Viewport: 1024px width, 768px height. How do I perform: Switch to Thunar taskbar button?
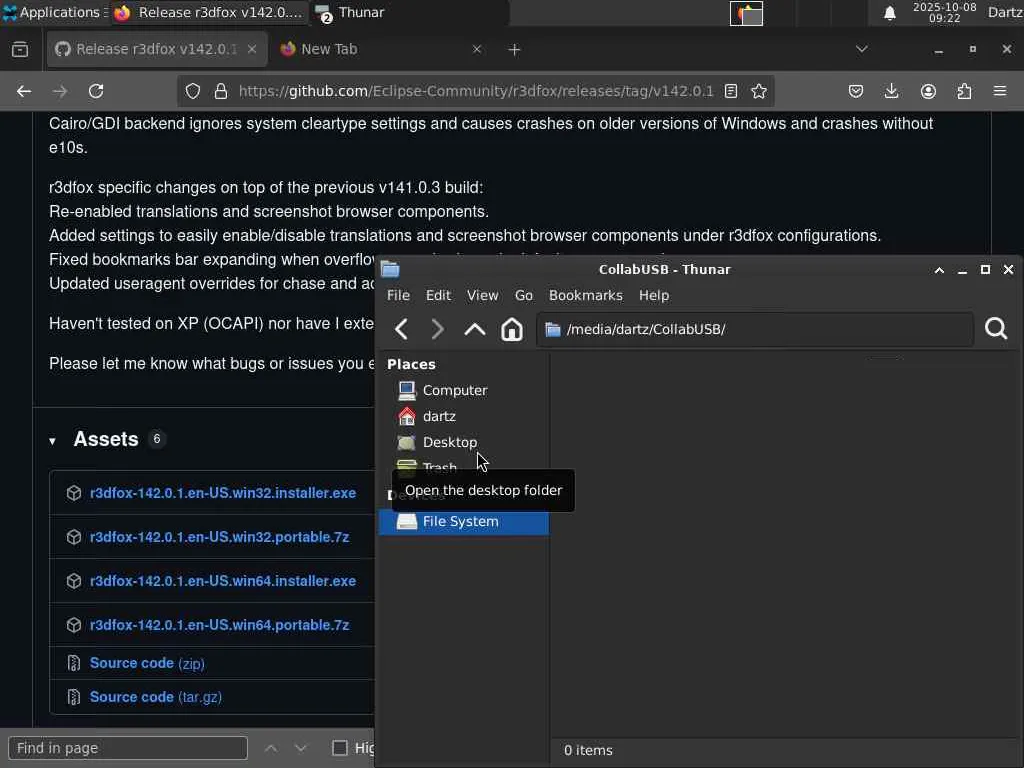[409, 12]
